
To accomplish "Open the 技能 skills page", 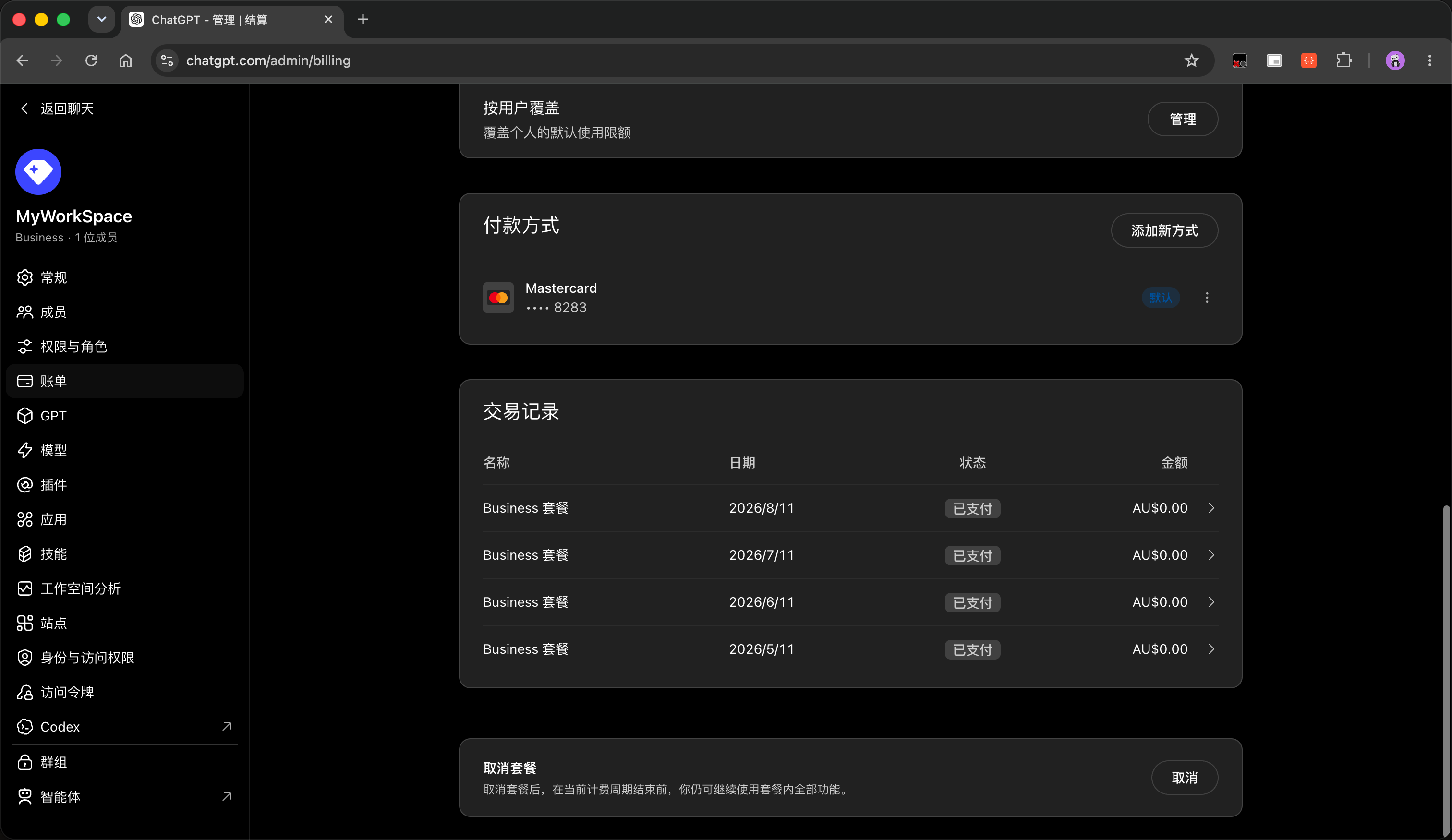I will [x=124, y=554].
